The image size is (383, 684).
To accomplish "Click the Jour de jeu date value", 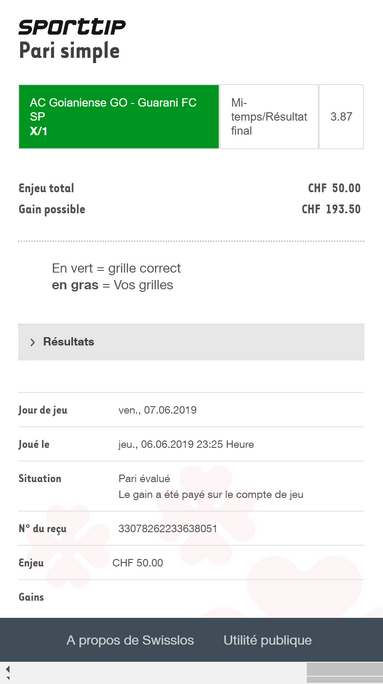I will [157, 410].
